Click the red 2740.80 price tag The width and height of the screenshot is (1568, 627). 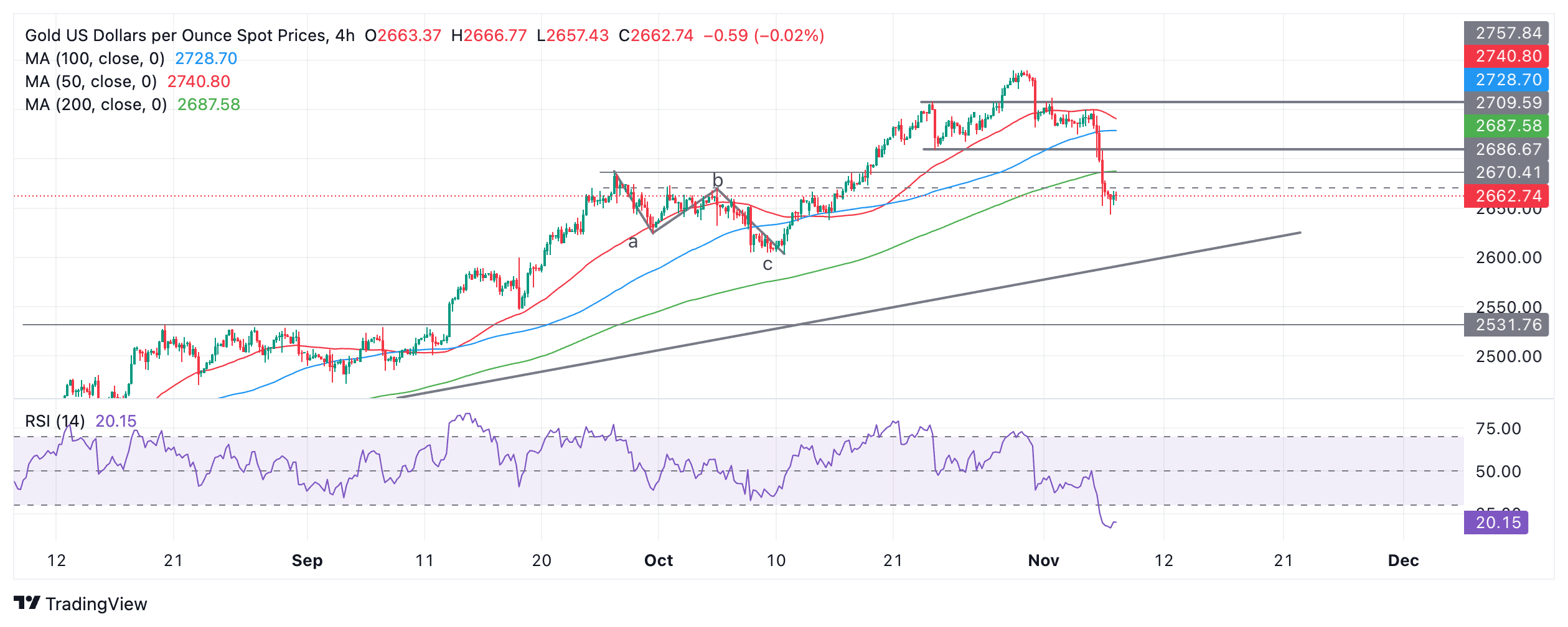coord(1508,56)
